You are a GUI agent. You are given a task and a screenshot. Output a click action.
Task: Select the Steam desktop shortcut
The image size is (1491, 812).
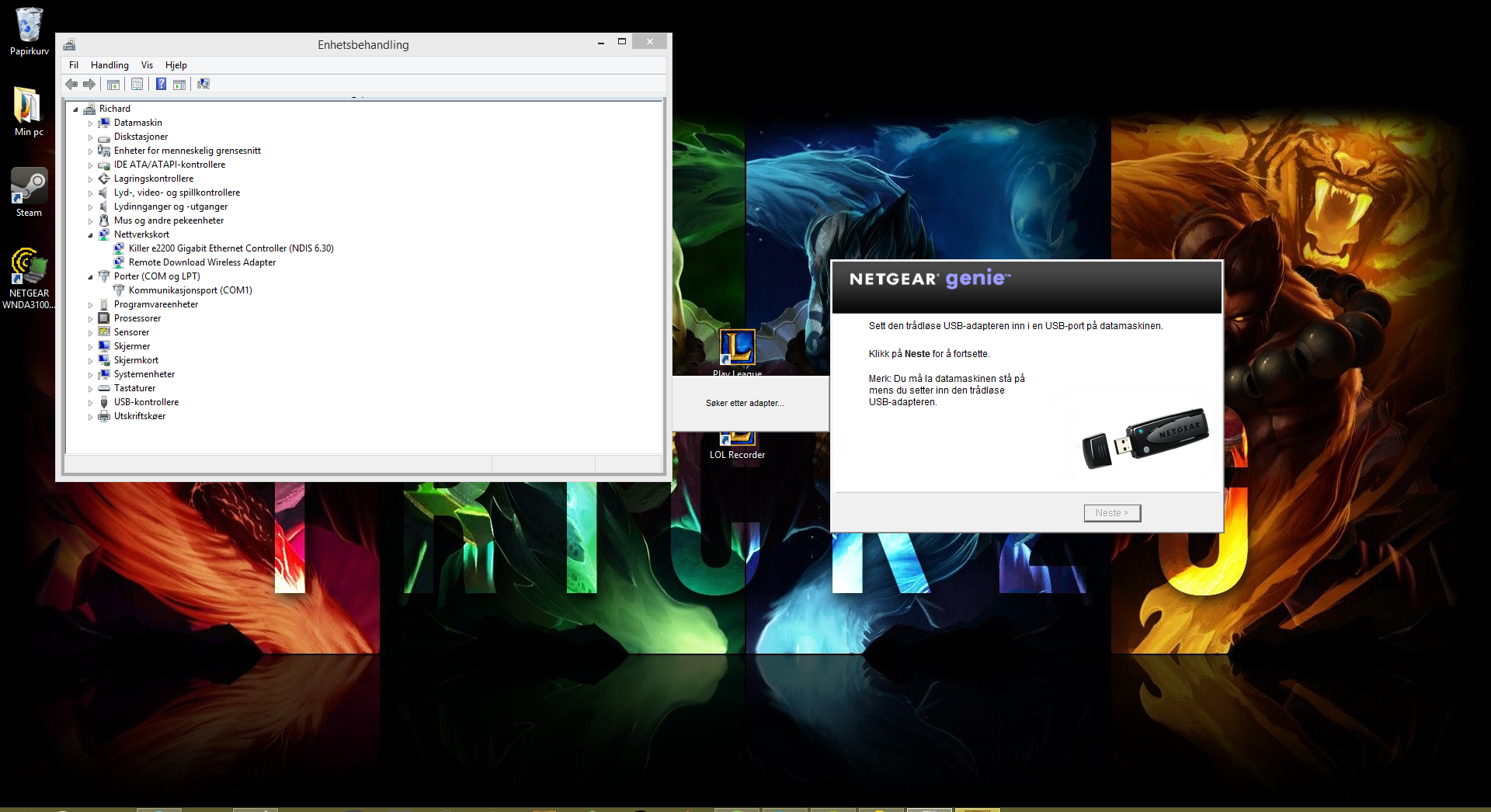coord(29,193)
